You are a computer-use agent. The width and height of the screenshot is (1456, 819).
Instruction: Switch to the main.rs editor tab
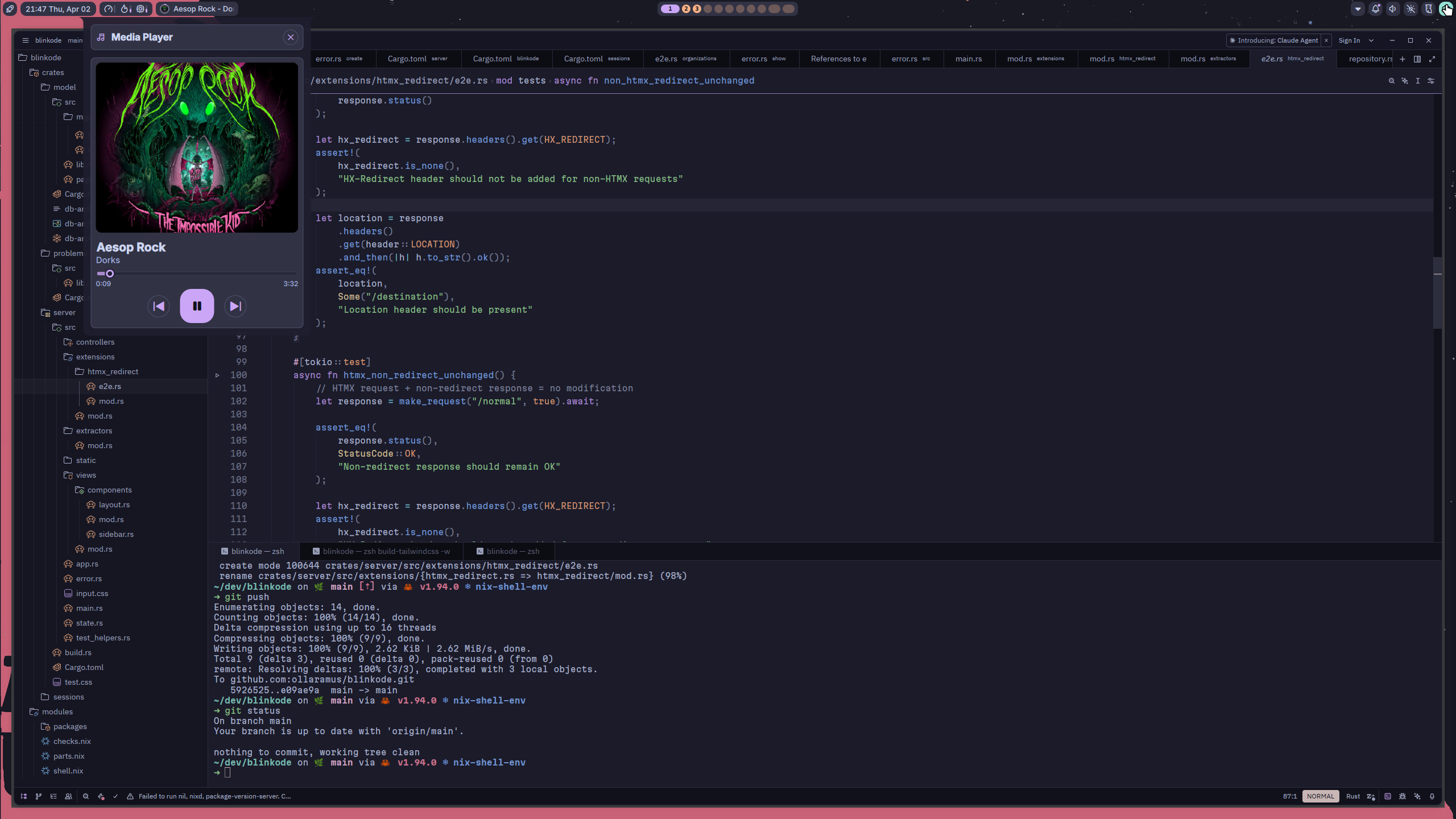(968, 59)
